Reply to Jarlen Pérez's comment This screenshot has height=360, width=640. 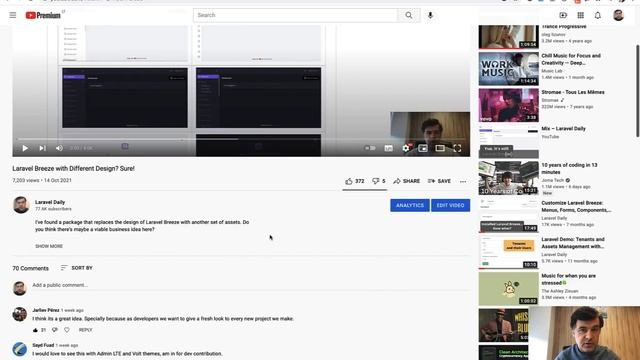(x=85, y=330)
